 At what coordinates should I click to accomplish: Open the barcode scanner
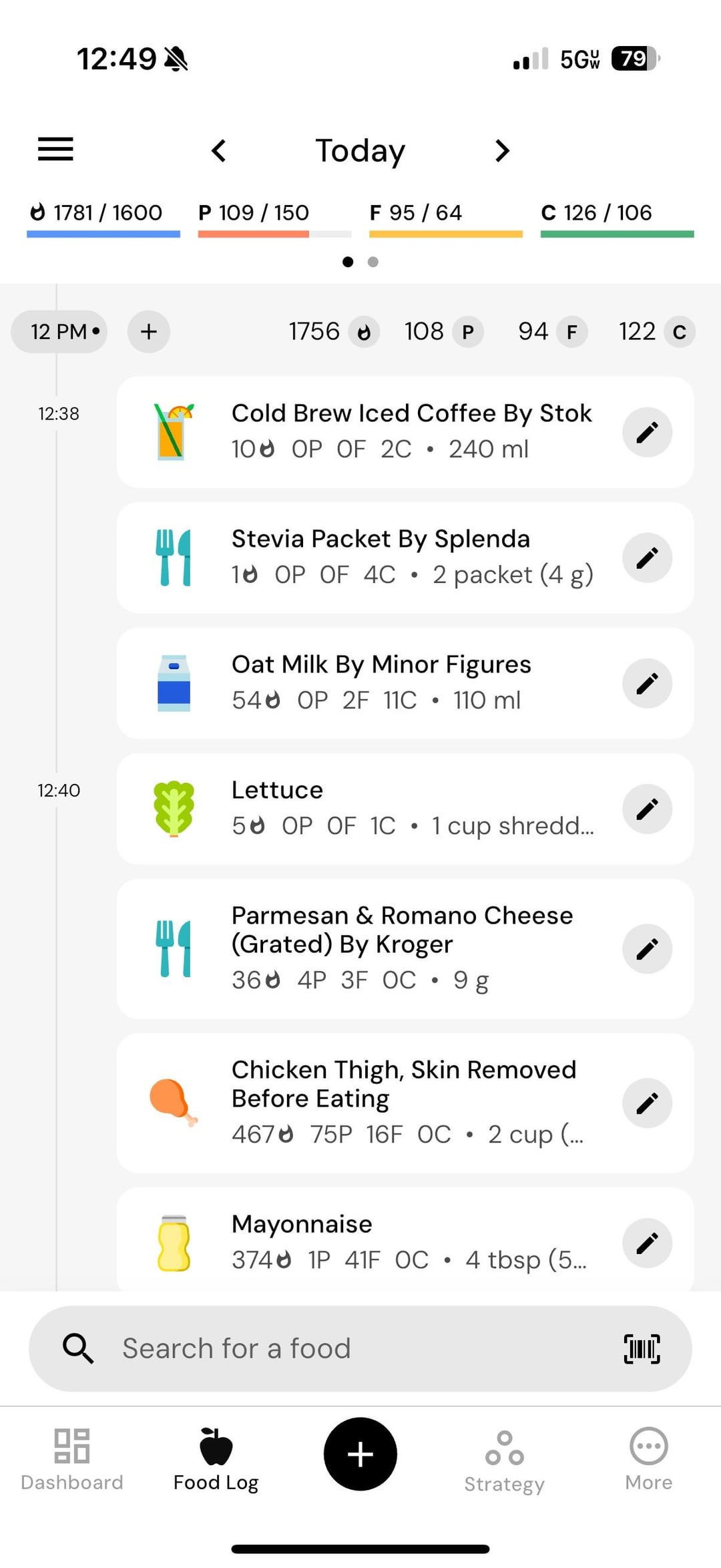641,1348
